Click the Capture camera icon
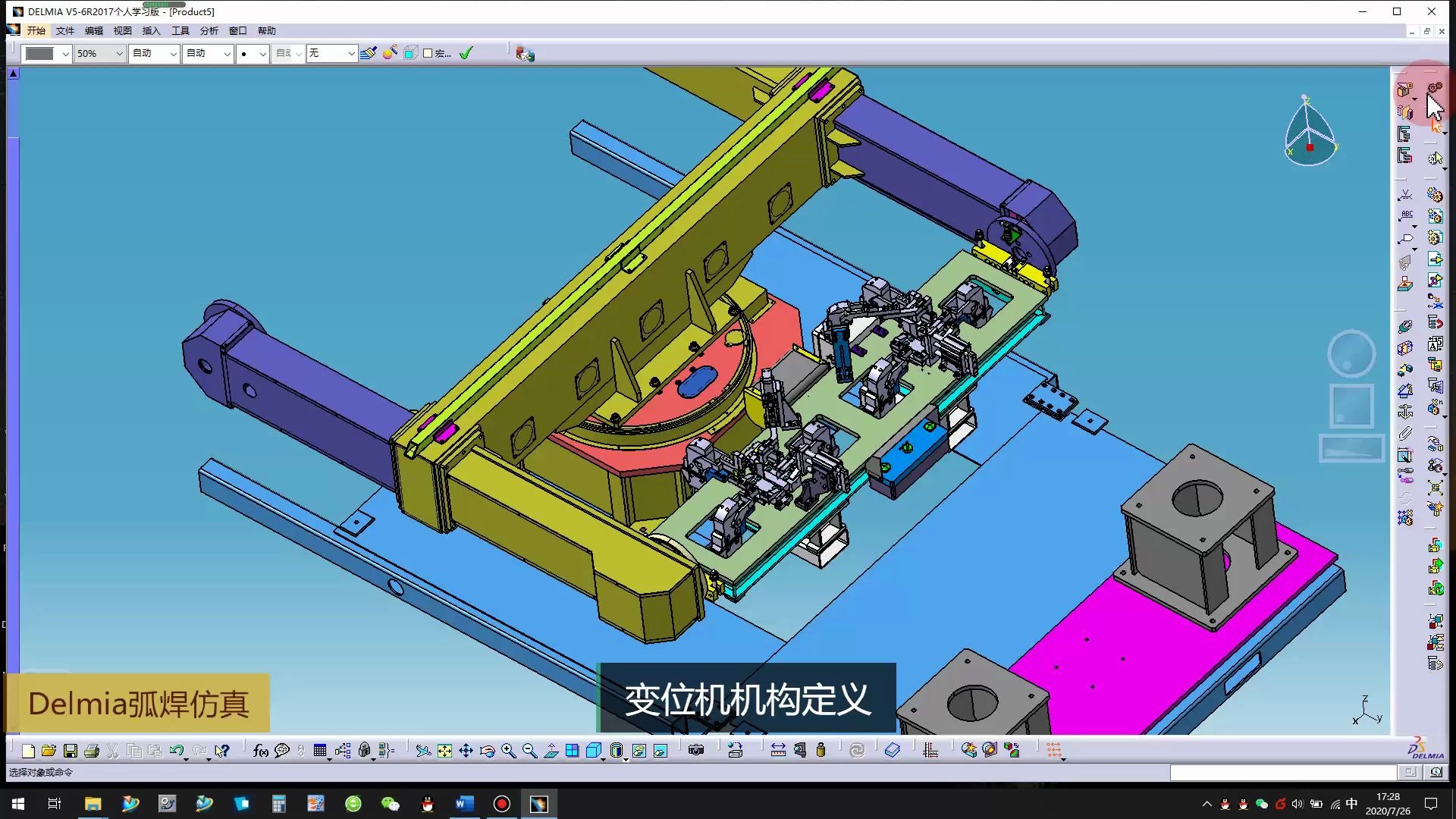Screen dimensions: 1456x819 [695, 751]
